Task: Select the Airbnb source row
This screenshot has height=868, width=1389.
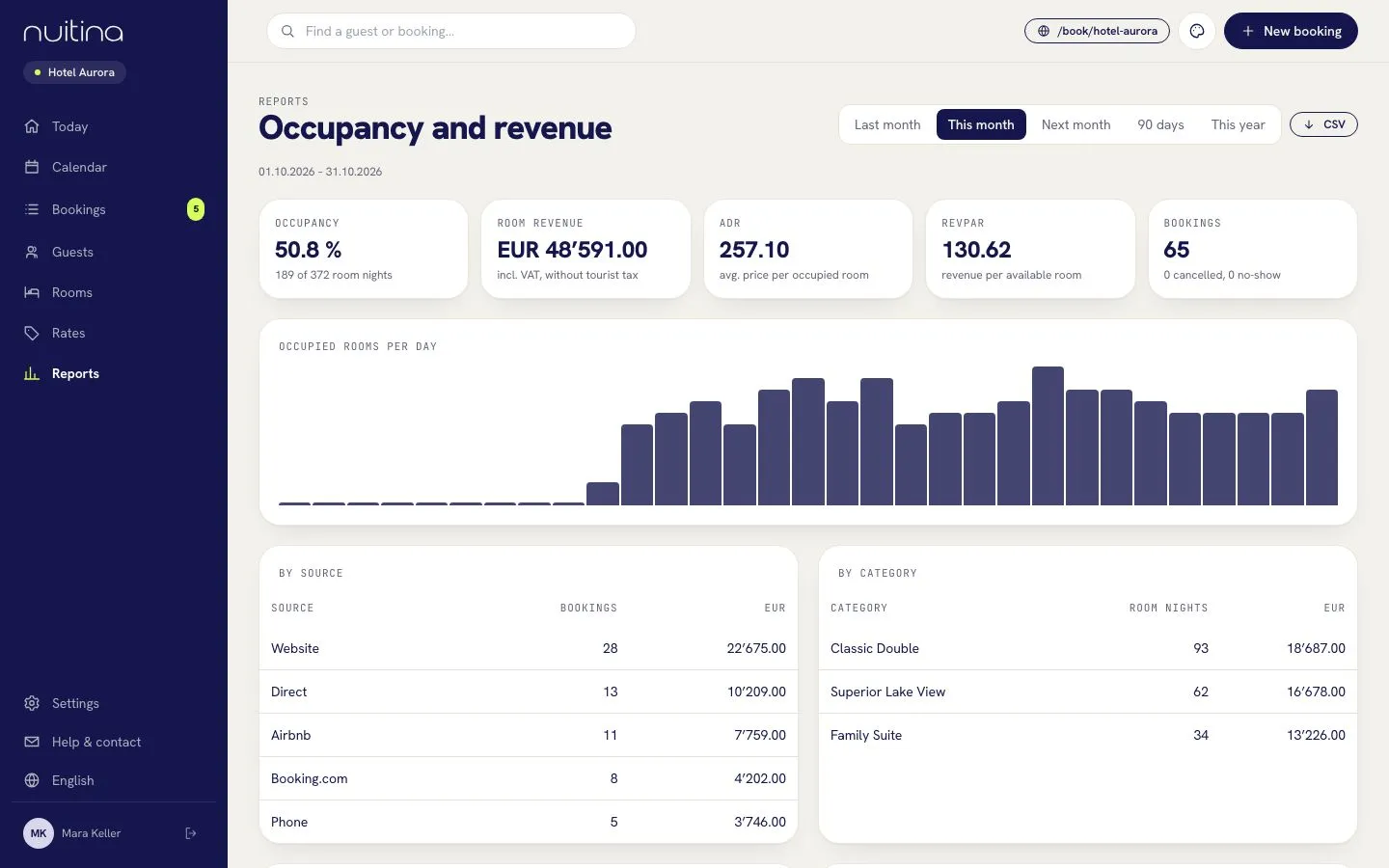Action: click(x=529, y=735)
